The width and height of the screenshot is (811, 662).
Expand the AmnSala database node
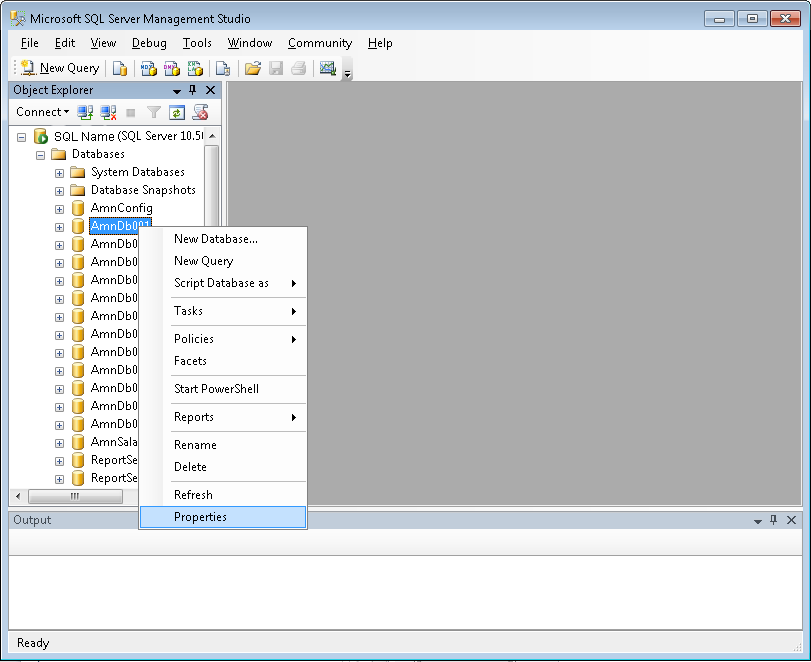tap(59, 443)
